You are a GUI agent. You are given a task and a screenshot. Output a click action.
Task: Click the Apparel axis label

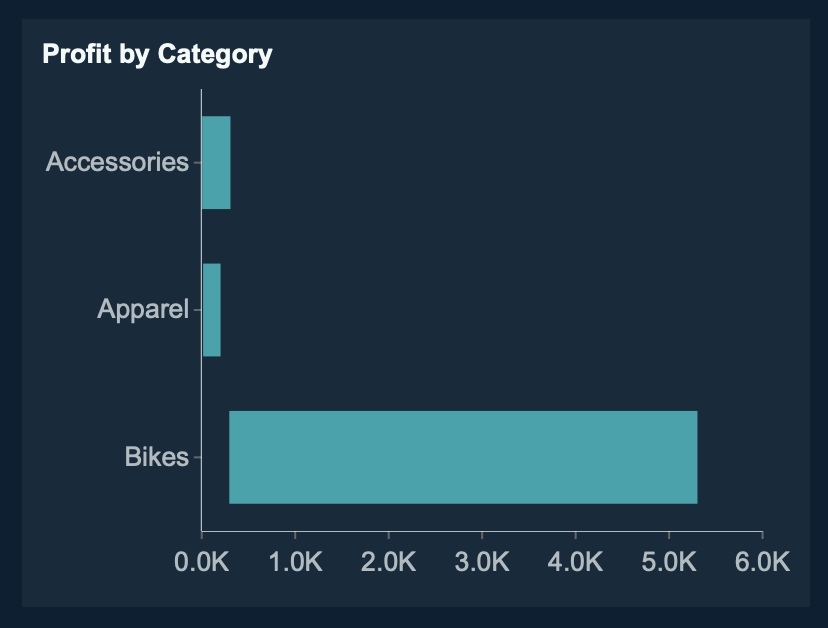pyautogui.click(x=142, y=310)
